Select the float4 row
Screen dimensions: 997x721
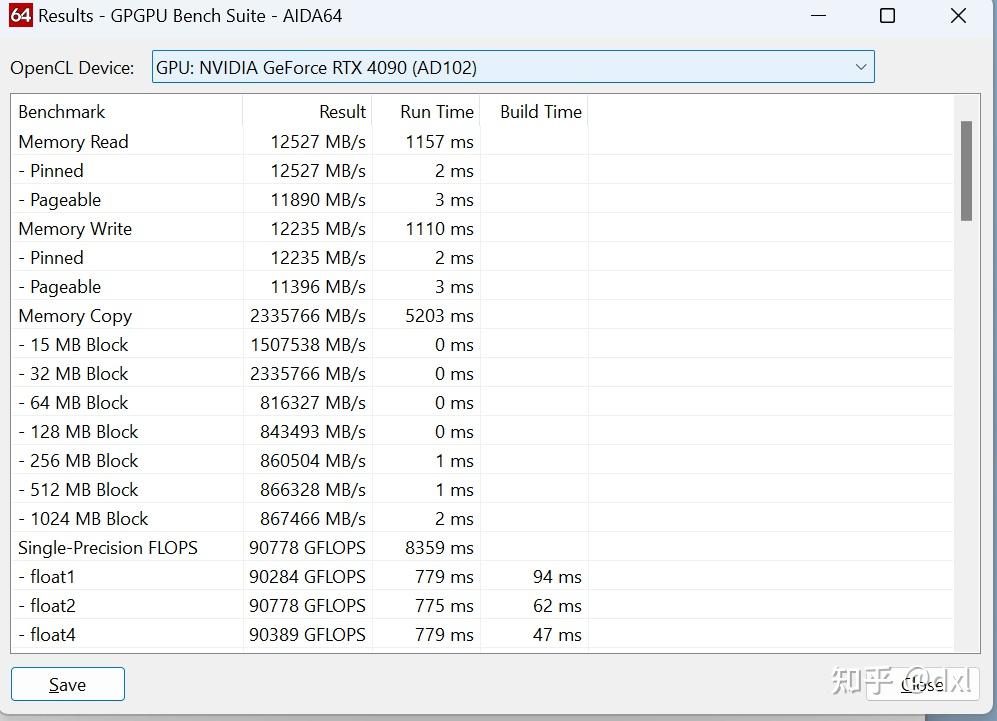(482, 635)
